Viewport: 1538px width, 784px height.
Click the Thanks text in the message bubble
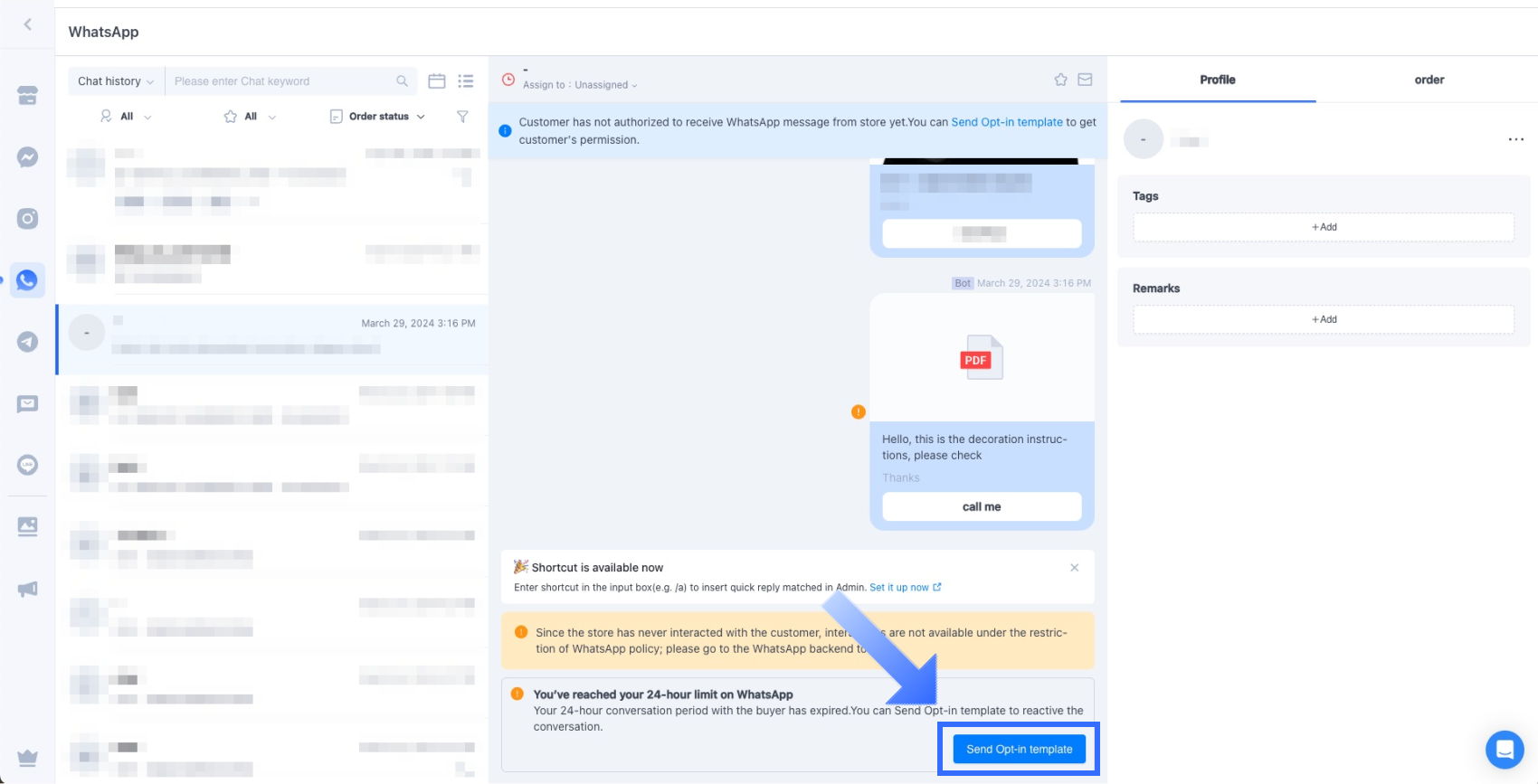click(x=901, y=477)
